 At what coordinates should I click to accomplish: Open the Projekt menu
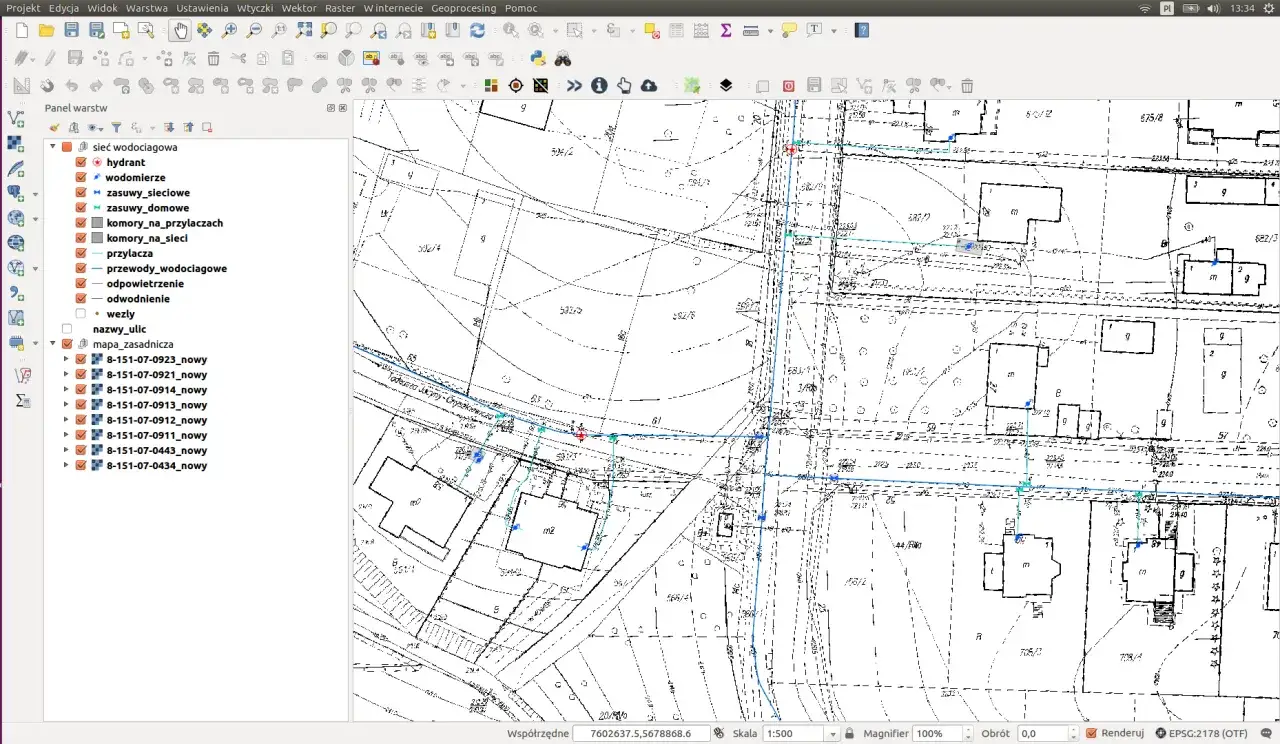[x=23, y=8]
